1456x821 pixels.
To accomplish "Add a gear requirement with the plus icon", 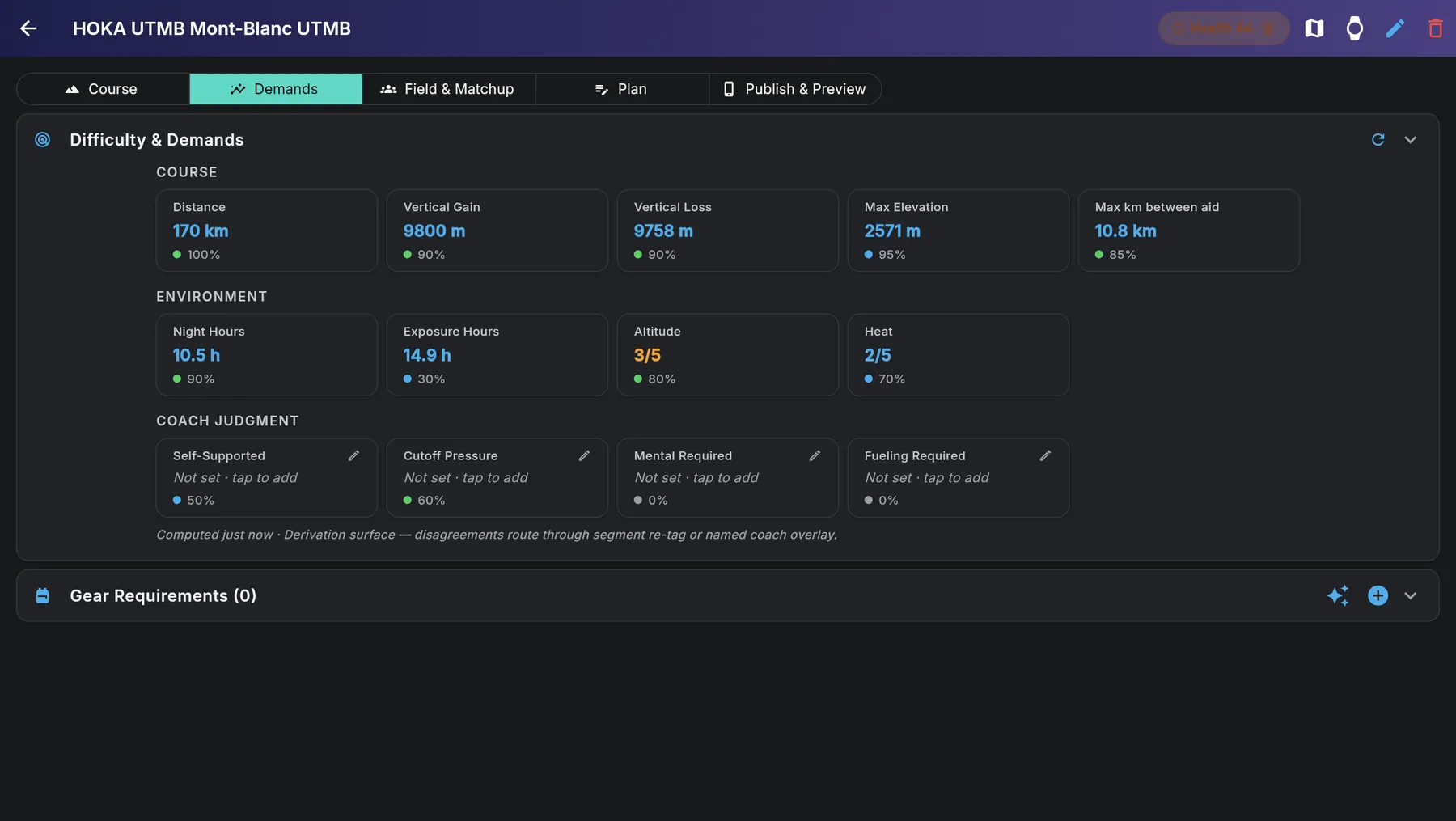I will click(1378, 596).
